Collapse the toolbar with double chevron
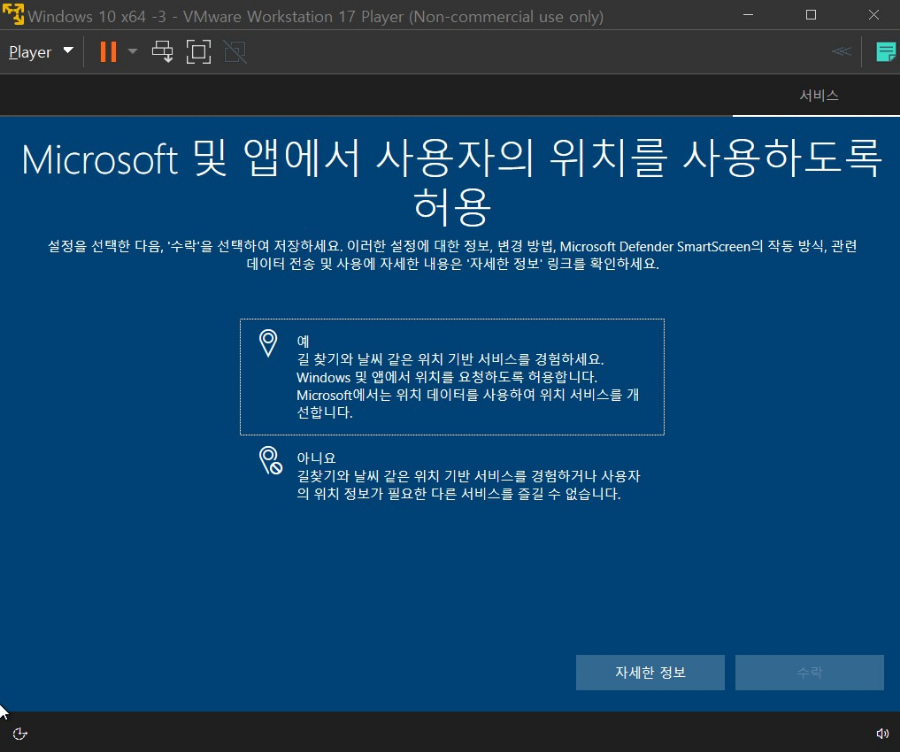Image resolution: width=900 pixels, height=752 pixels. click(x=841, y=52)
